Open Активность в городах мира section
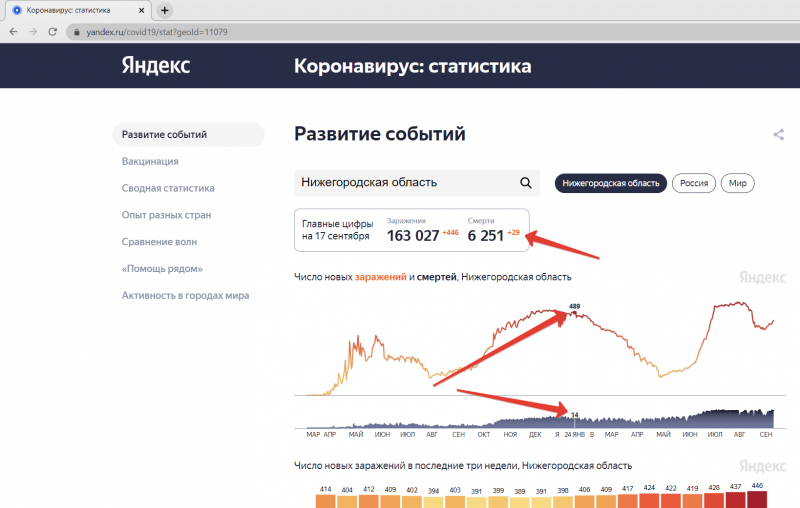800x508 pixels. click(185, 295)
